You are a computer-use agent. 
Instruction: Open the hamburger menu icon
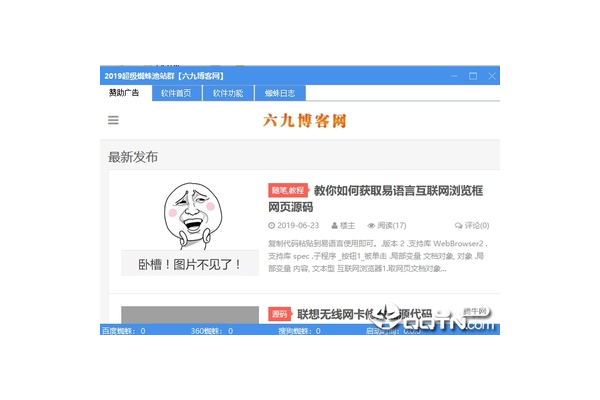pyautogui.click(x=113, y=121)
